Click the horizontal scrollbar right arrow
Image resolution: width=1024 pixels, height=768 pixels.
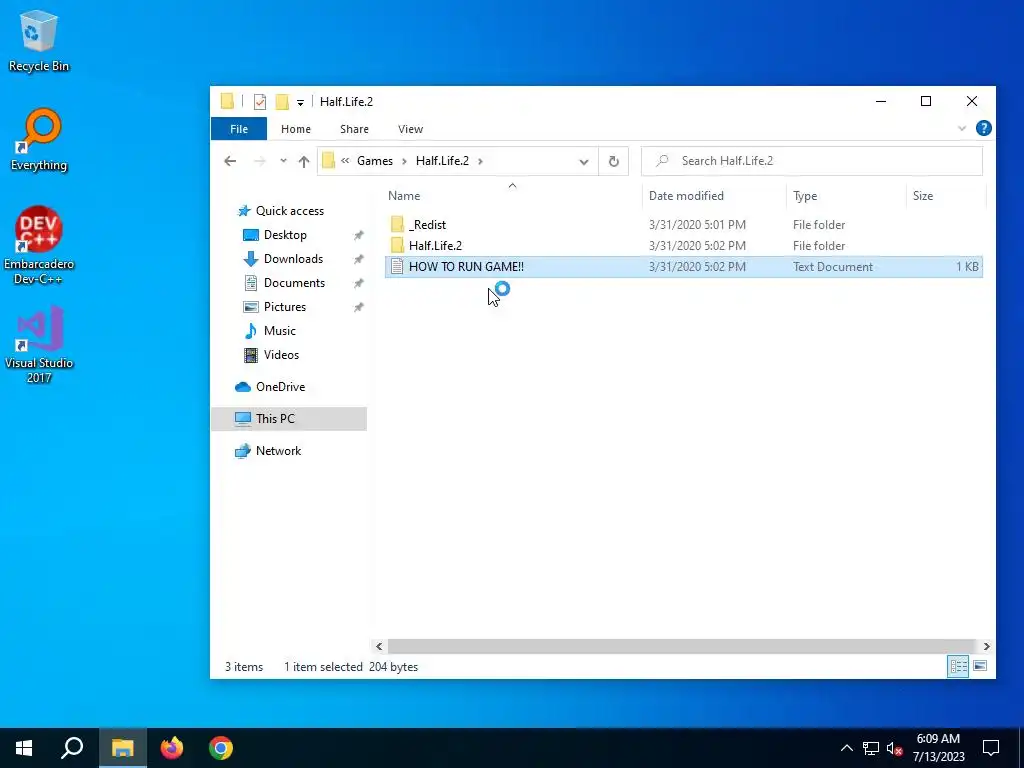coord(986,647)
